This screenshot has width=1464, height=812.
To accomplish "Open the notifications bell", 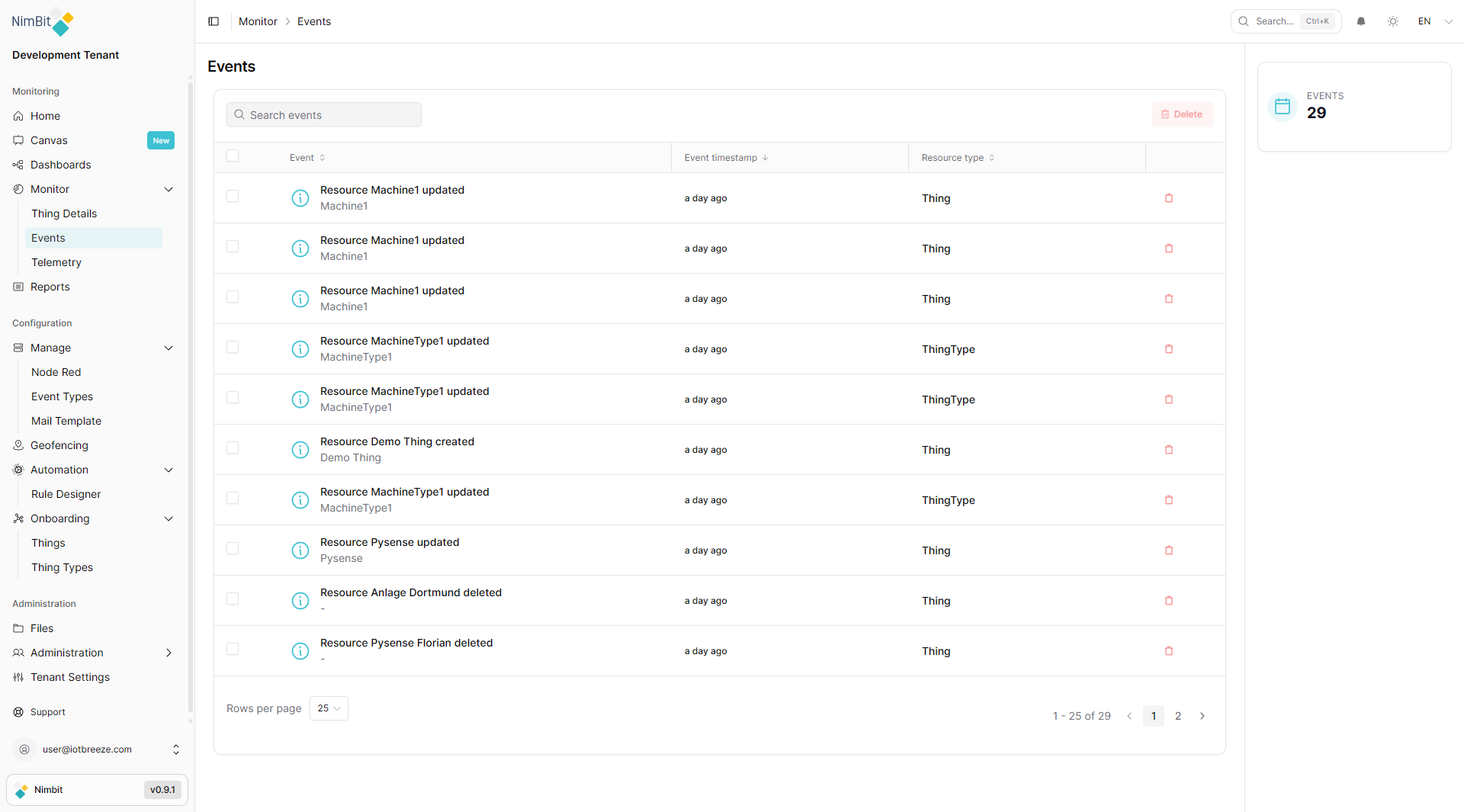I will coord(1361,21).
